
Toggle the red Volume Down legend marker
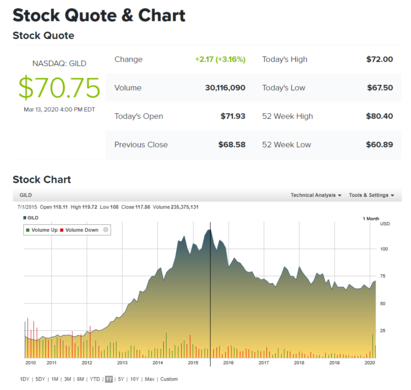click(x=62, y=230)
